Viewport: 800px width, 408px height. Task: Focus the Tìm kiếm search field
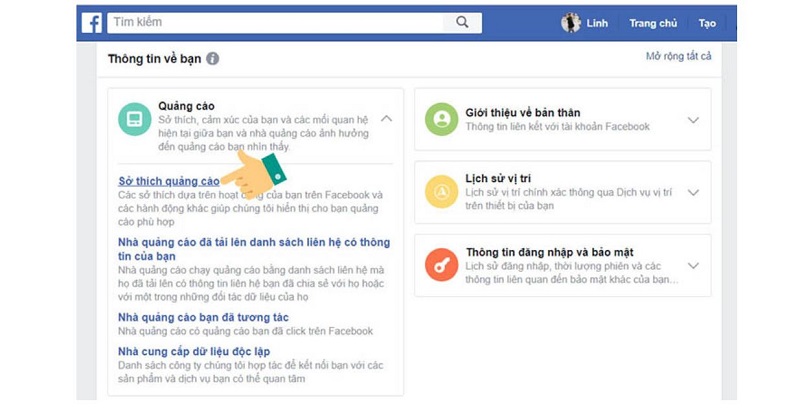point(276,22)
